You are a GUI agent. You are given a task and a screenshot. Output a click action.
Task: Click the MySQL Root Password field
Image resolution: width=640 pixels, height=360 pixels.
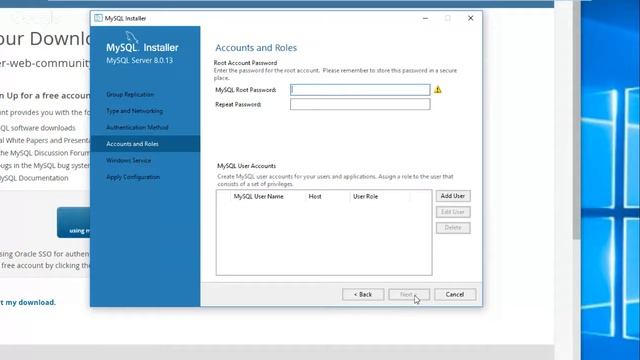(360, 90)
